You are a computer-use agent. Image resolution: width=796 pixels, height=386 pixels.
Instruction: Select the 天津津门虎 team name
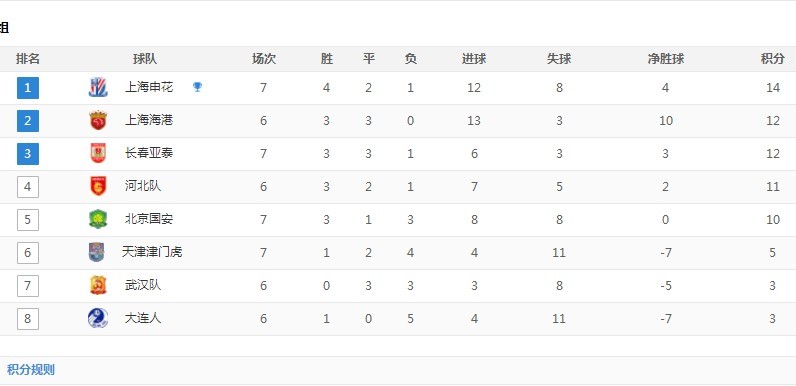click(x=152, y=252)
